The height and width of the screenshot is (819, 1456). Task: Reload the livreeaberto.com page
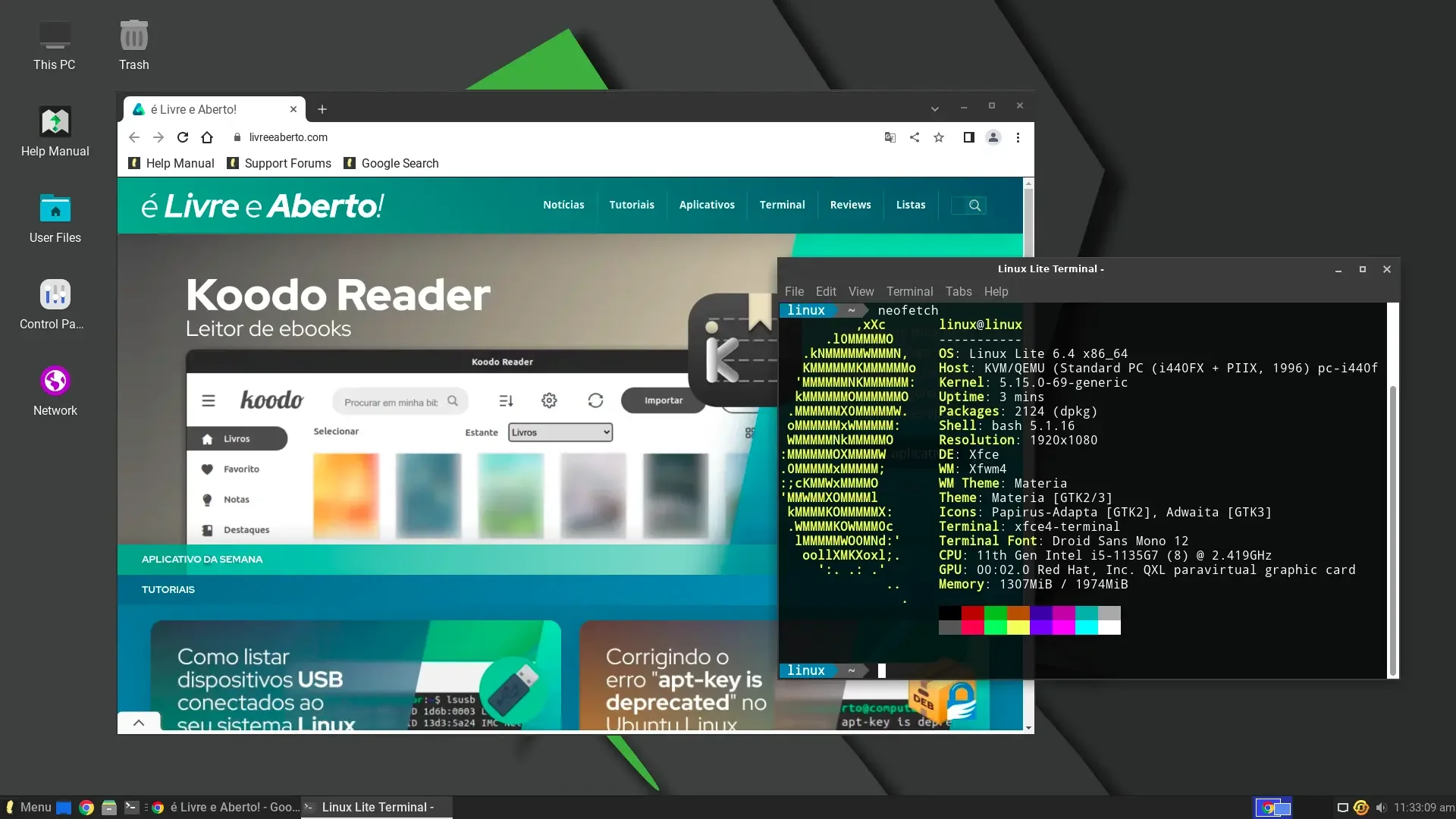pyautogui.click(x=183, y=137)
